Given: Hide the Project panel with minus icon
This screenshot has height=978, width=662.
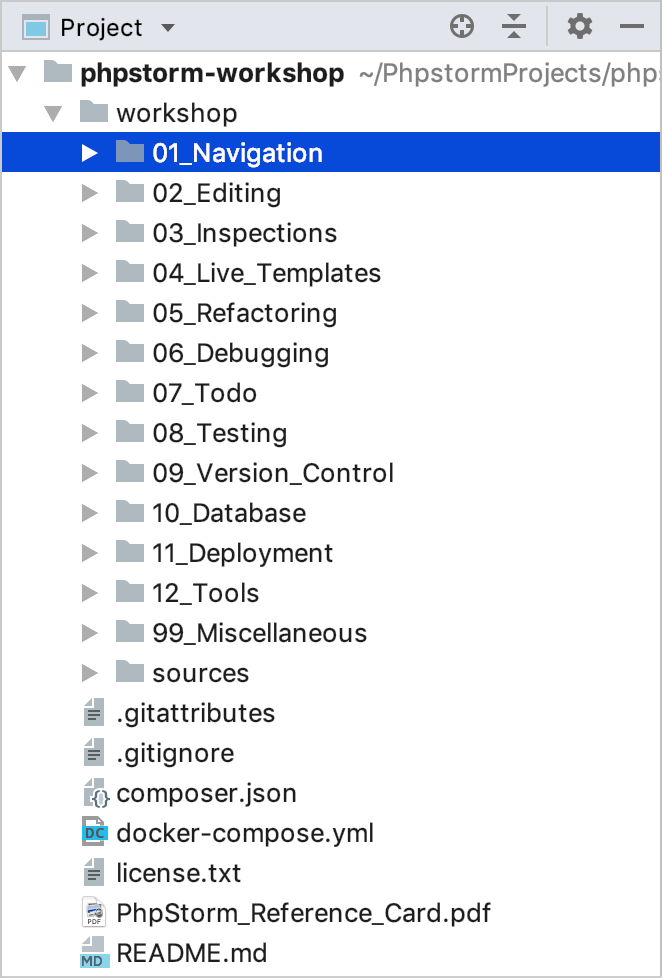Looking at the screenshot, I should coord(632,27).
